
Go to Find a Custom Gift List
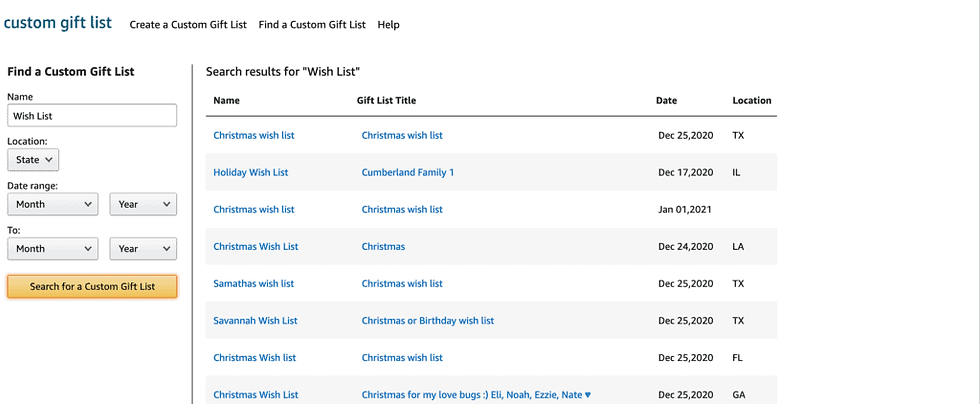tap(312, 25)
